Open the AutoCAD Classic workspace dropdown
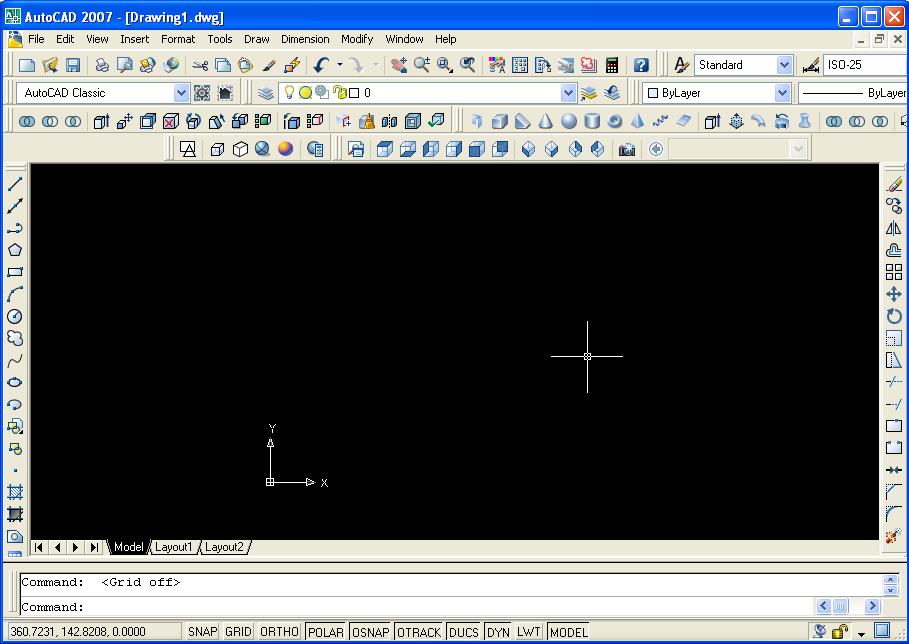The width and height of the screenshot is (909, 644). click(181, 93)
